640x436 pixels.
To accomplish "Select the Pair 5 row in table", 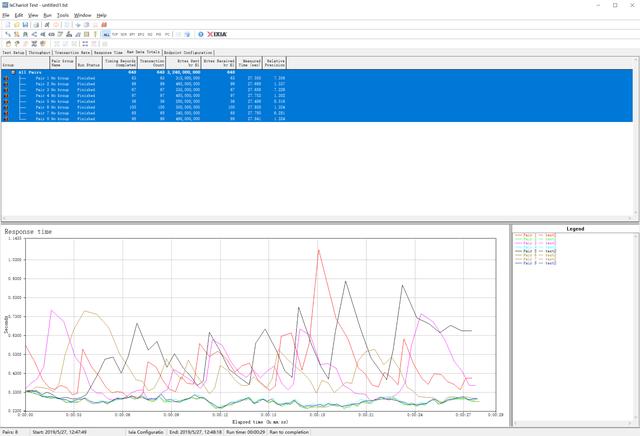I will 150,101.
